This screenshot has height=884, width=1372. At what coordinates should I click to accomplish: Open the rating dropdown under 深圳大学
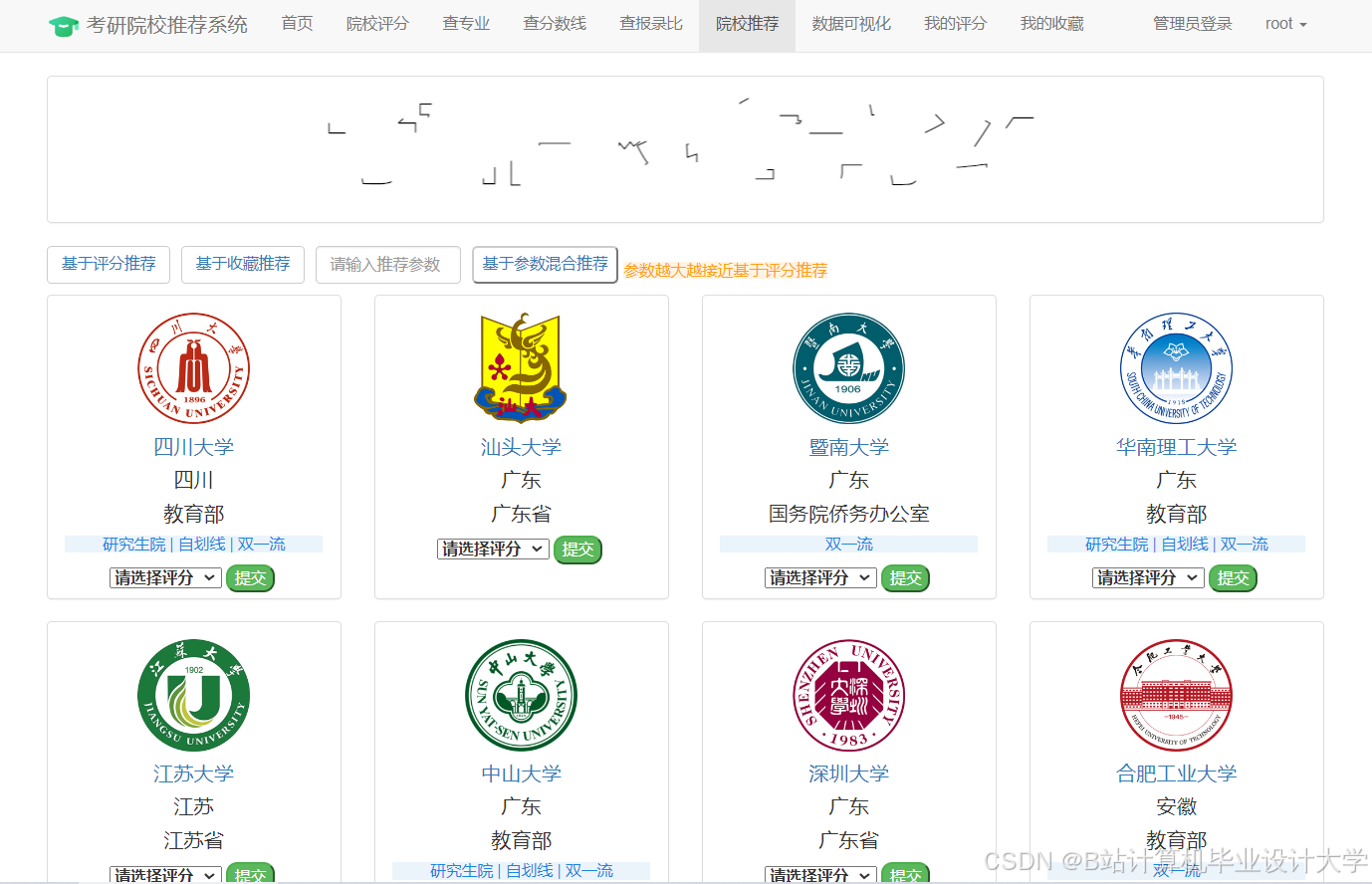tap(820, 874)
